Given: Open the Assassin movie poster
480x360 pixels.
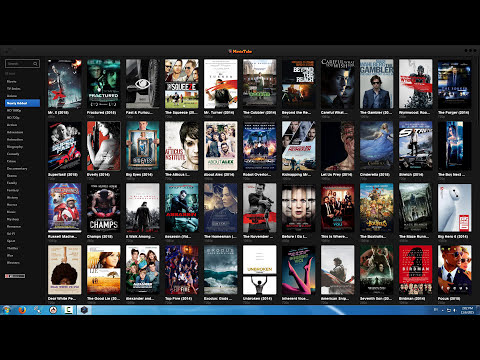Looking at the screenshot, I should coord(182,208).
